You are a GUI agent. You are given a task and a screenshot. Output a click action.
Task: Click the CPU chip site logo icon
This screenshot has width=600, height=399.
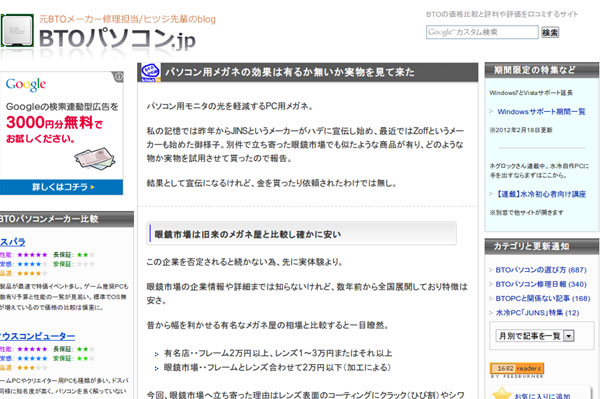pos(17,31)
